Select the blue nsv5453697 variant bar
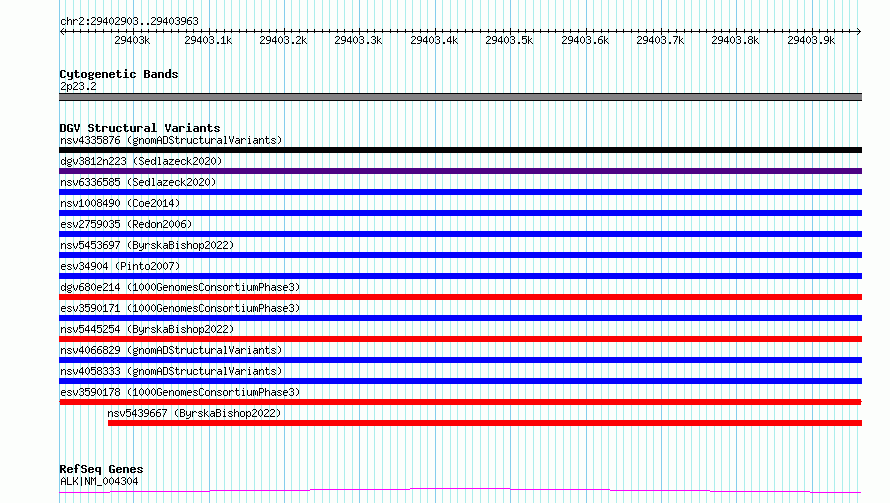This screenshot has width=890, height=503. [x=460, y=255]
